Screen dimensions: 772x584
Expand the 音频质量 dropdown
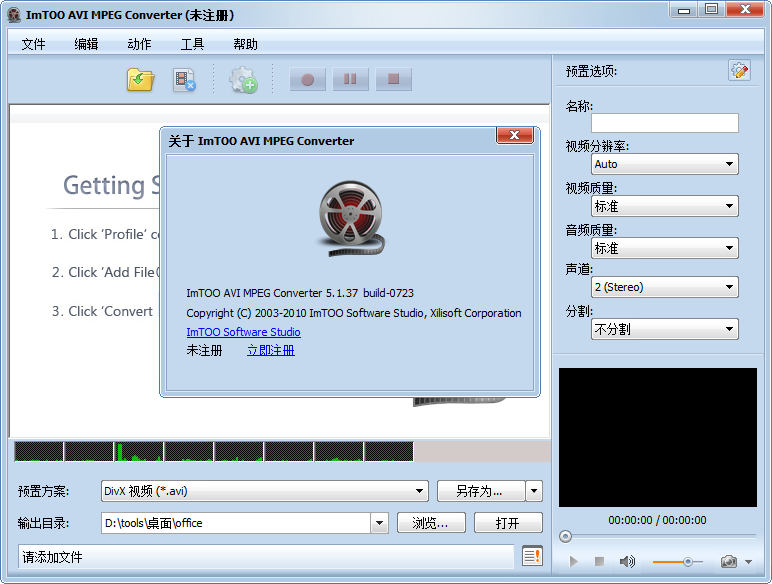[x=665, y=248]
